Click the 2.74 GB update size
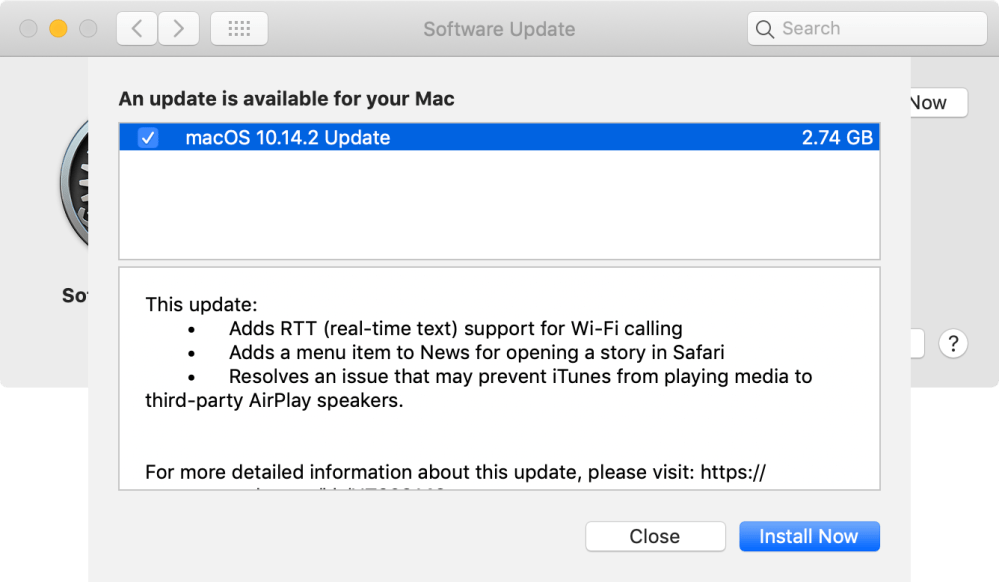This screenshot has width=999, height=582. coord(836,138)
